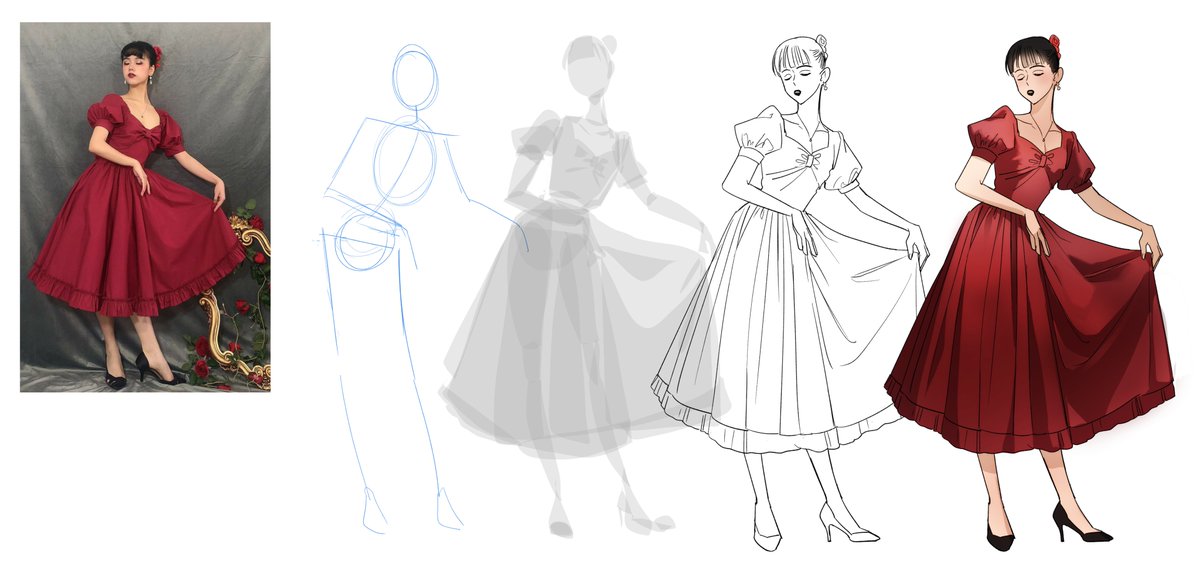Viewport: 1200px width, 585px height.
Task: Click the blue construction-line skeleton sketch
Action: (x=420, y=288)
